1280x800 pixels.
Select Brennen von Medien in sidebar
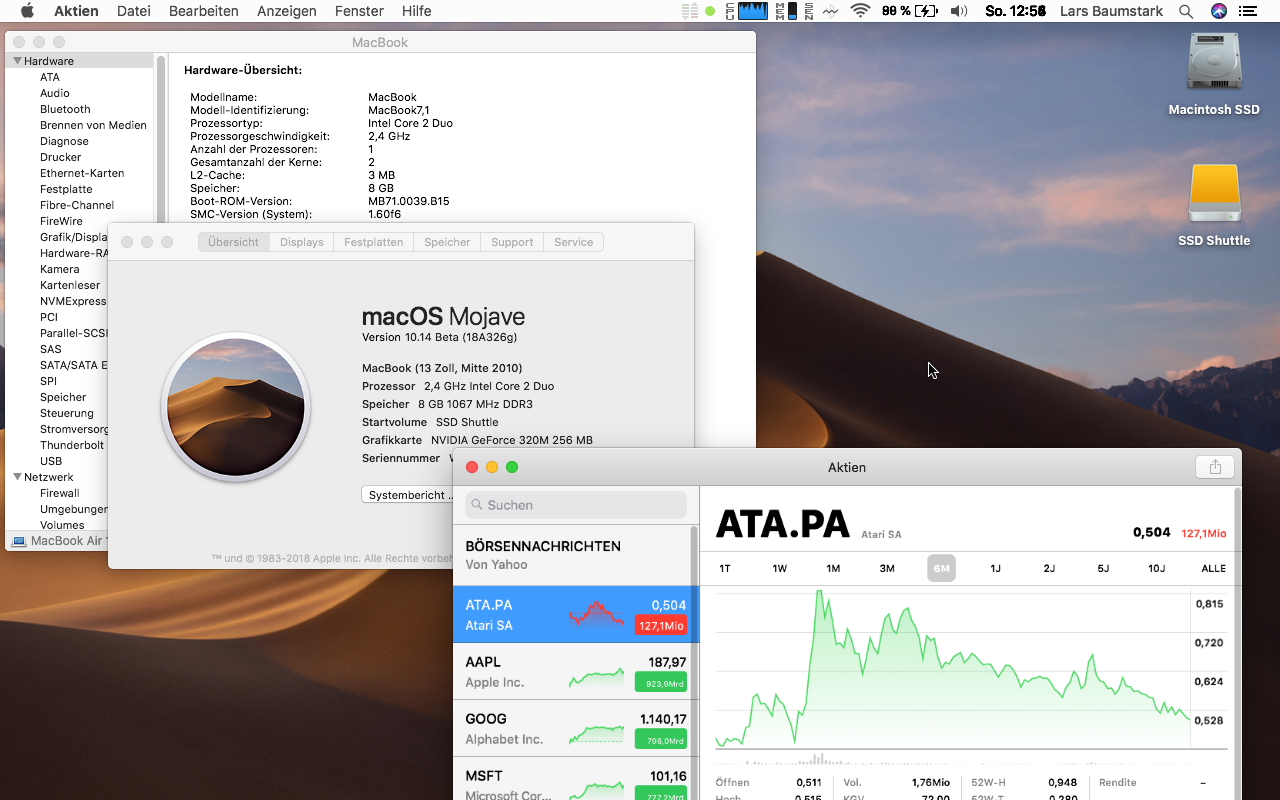(93, 125)
